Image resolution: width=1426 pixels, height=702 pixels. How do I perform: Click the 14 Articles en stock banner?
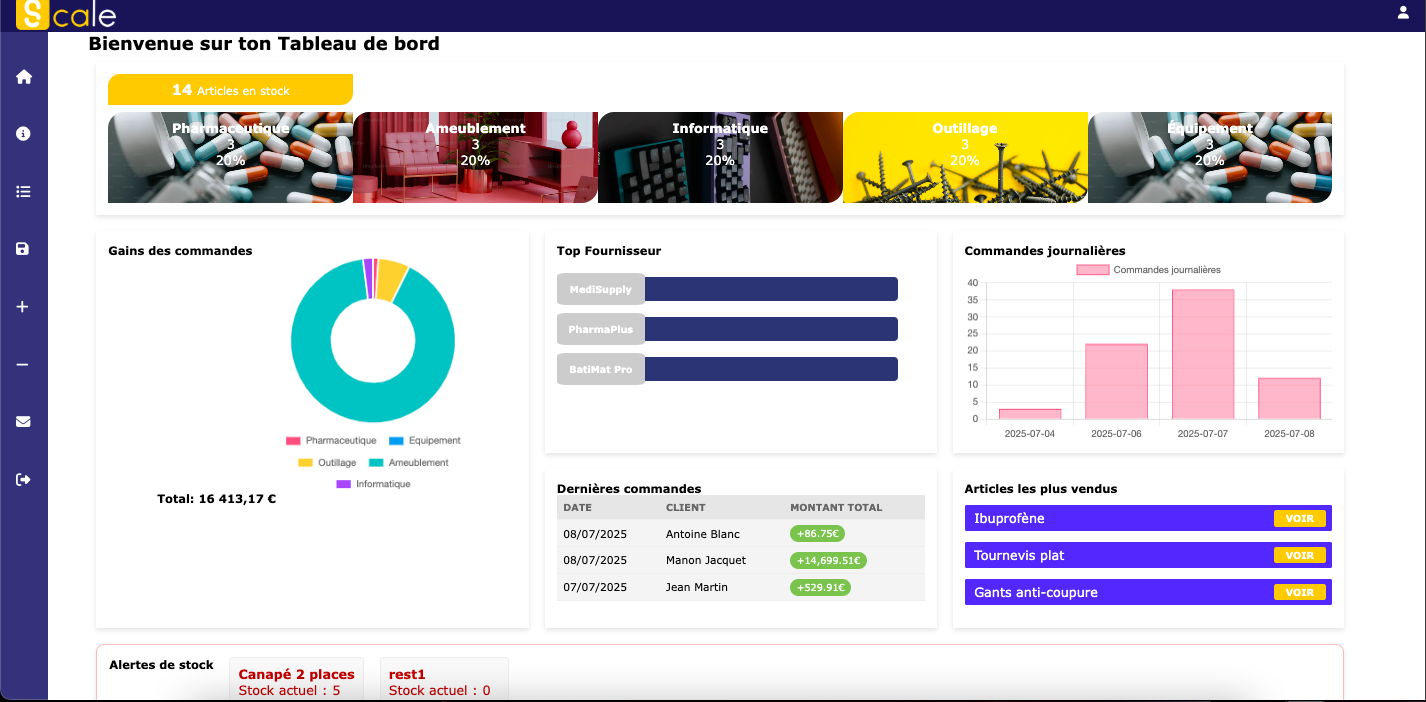(230, 90)
